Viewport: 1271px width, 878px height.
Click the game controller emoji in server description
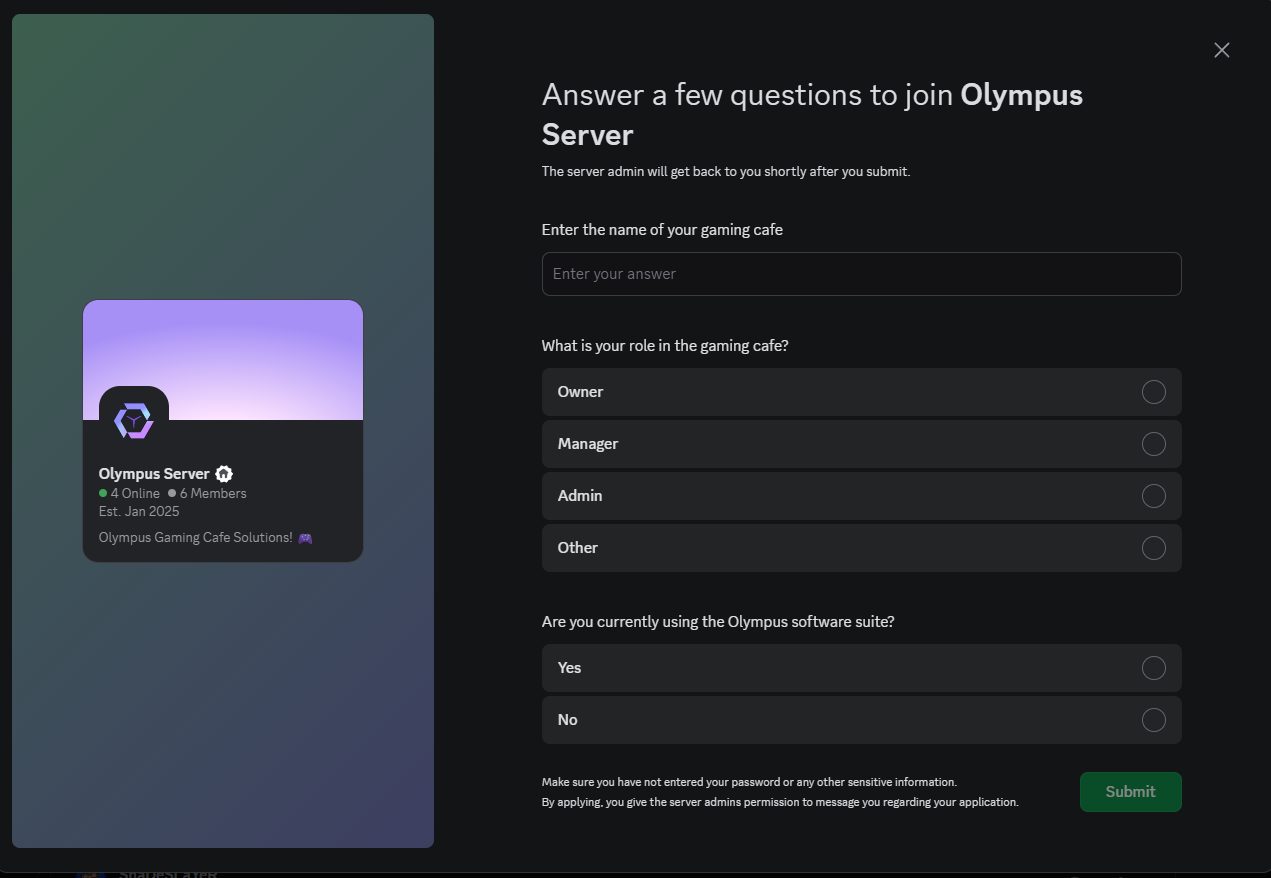(x=305, y=537)
